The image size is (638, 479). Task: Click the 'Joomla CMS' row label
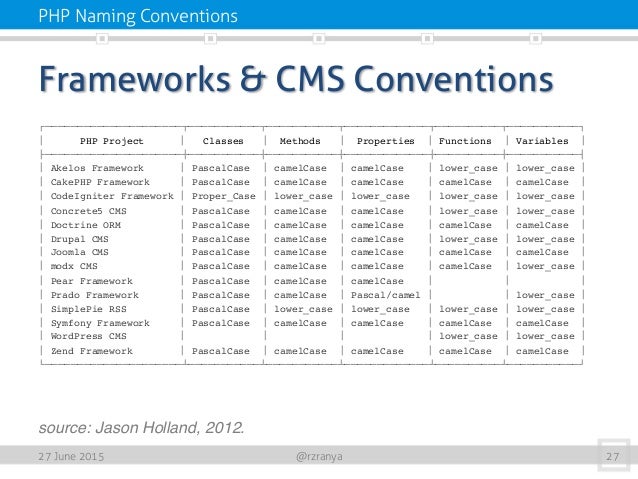[x=80, y=252]
